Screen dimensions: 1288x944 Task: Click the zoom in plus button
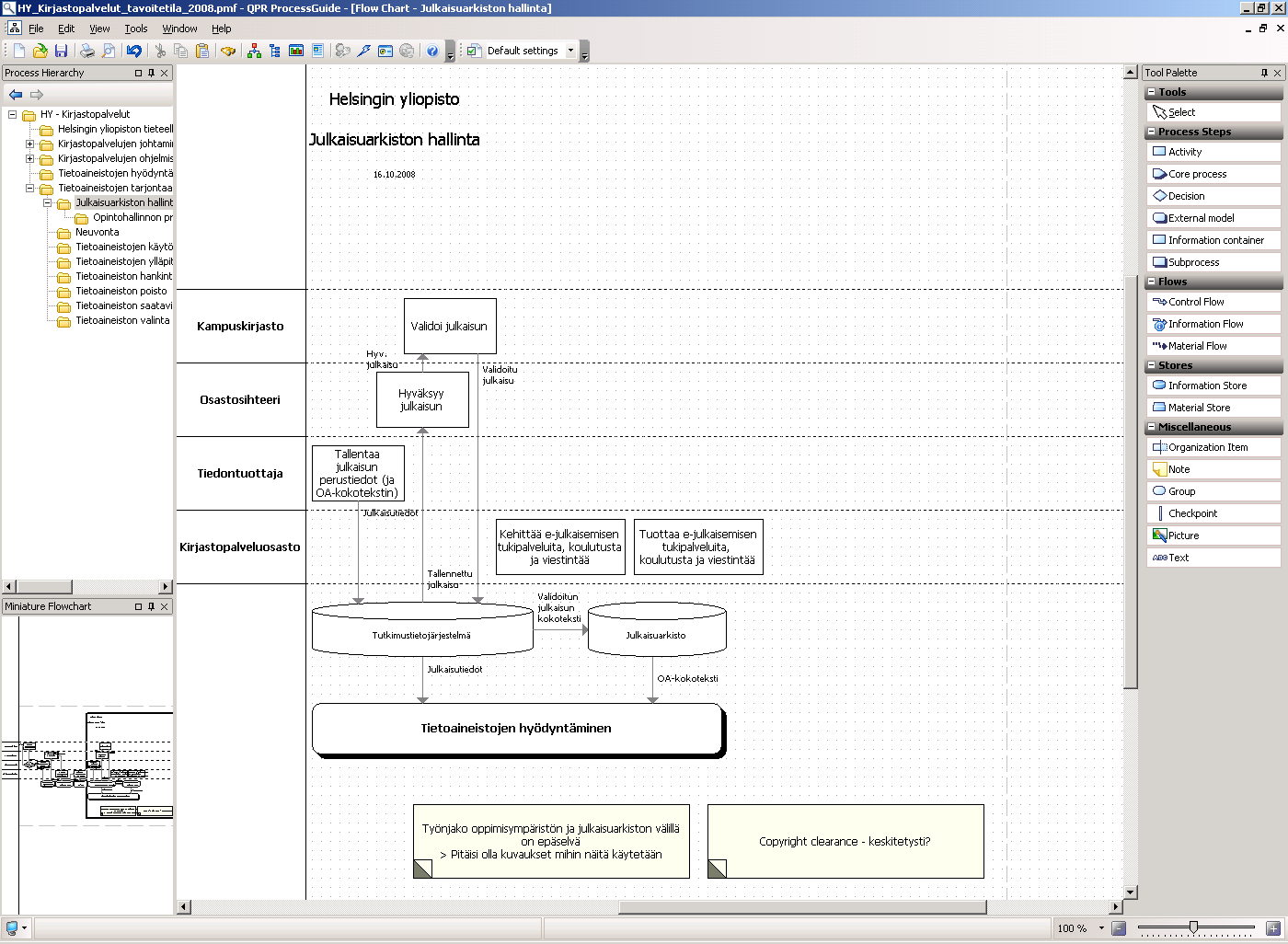(1273, 928)
